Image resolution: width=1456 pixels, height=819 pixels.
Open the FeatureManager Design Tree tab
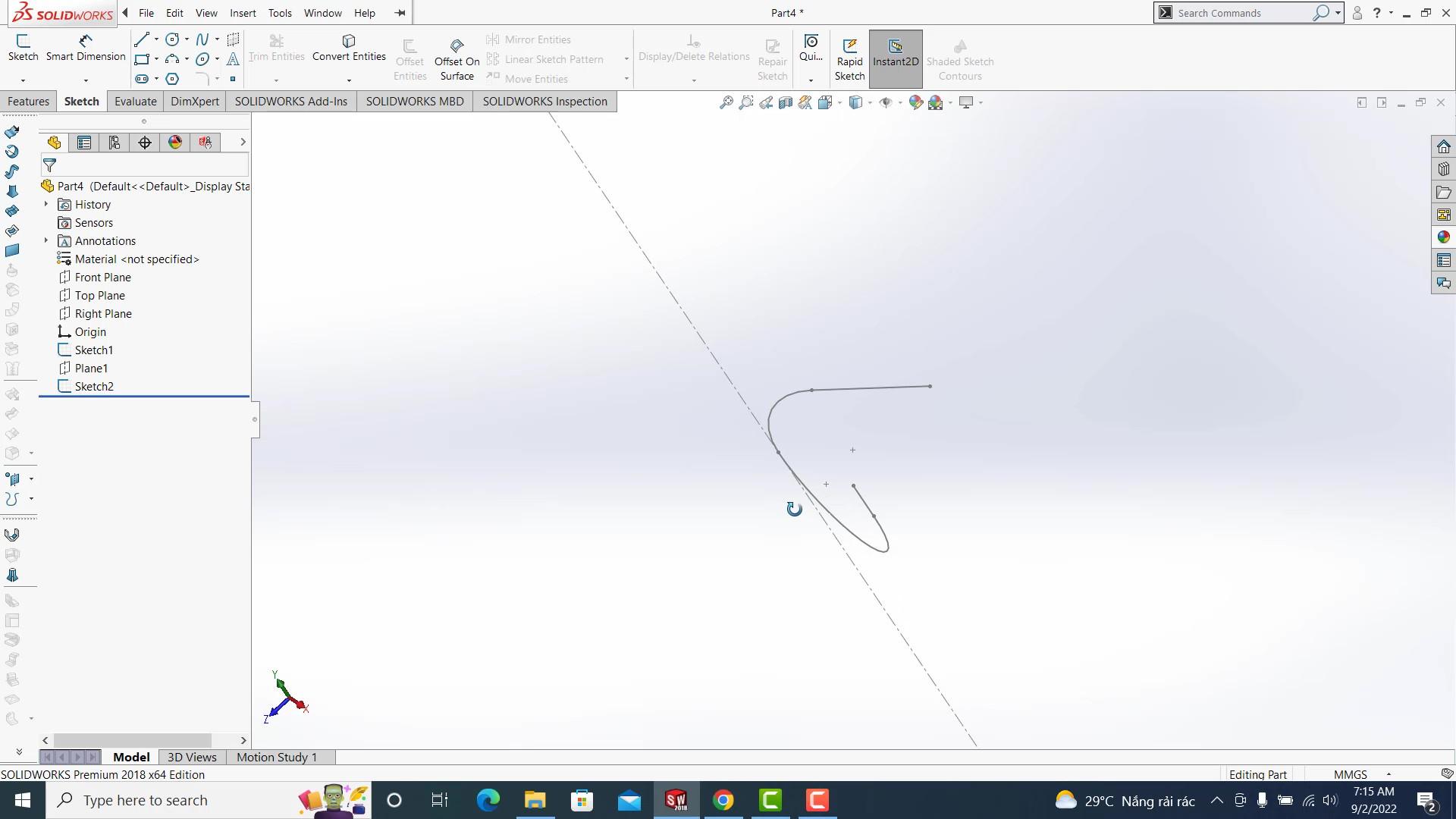coord(54,143)
